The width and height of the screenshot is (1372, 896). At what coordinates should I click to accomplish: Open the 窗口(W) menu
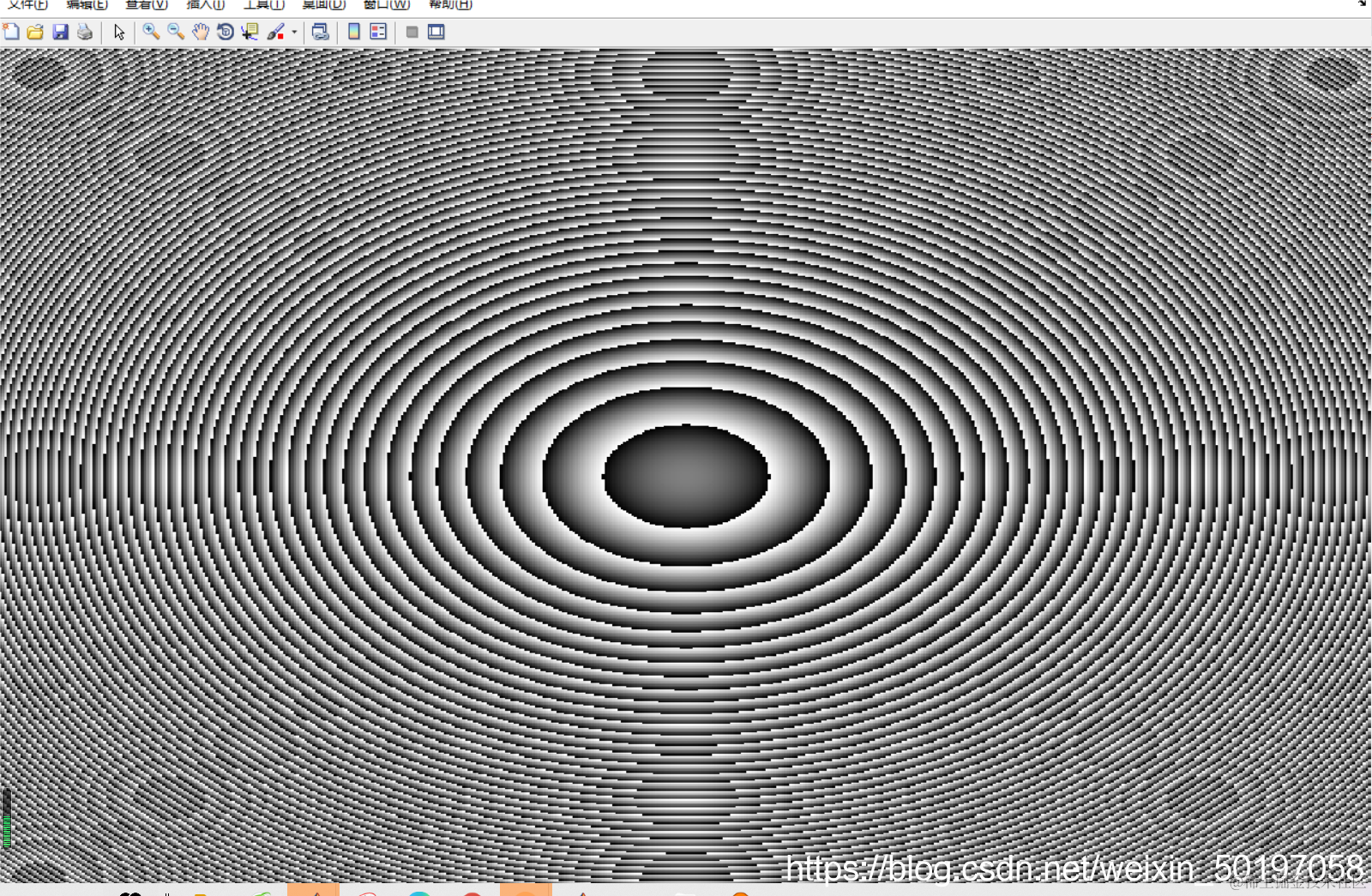coord(387,4)
